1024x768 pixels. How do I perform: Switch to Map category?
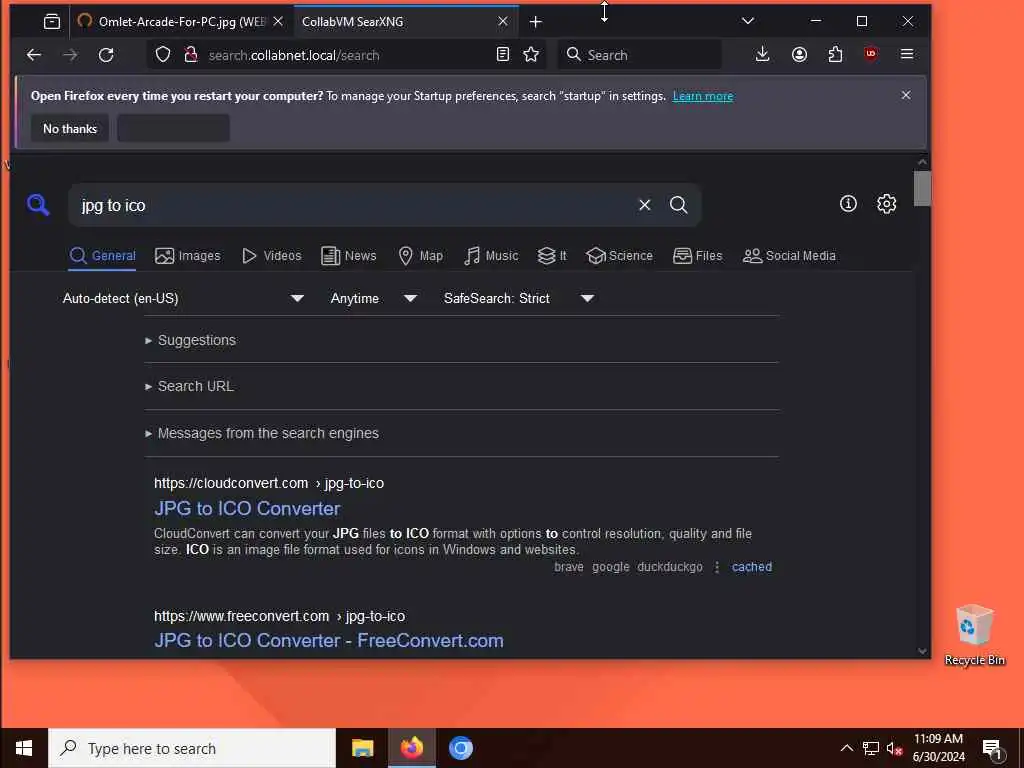pos(421,255)
